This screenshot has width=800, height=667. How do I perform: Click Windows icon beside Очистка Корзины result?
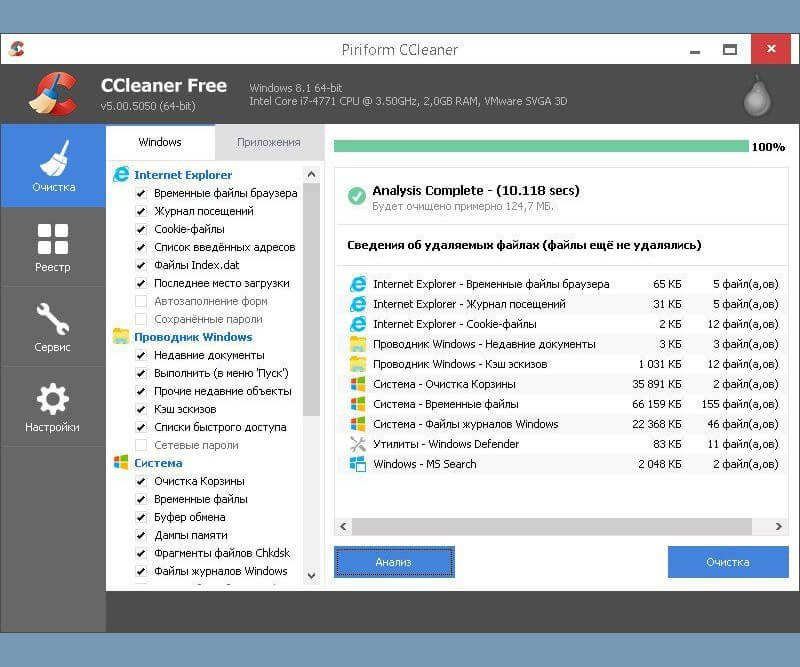[x=358, y=384]
